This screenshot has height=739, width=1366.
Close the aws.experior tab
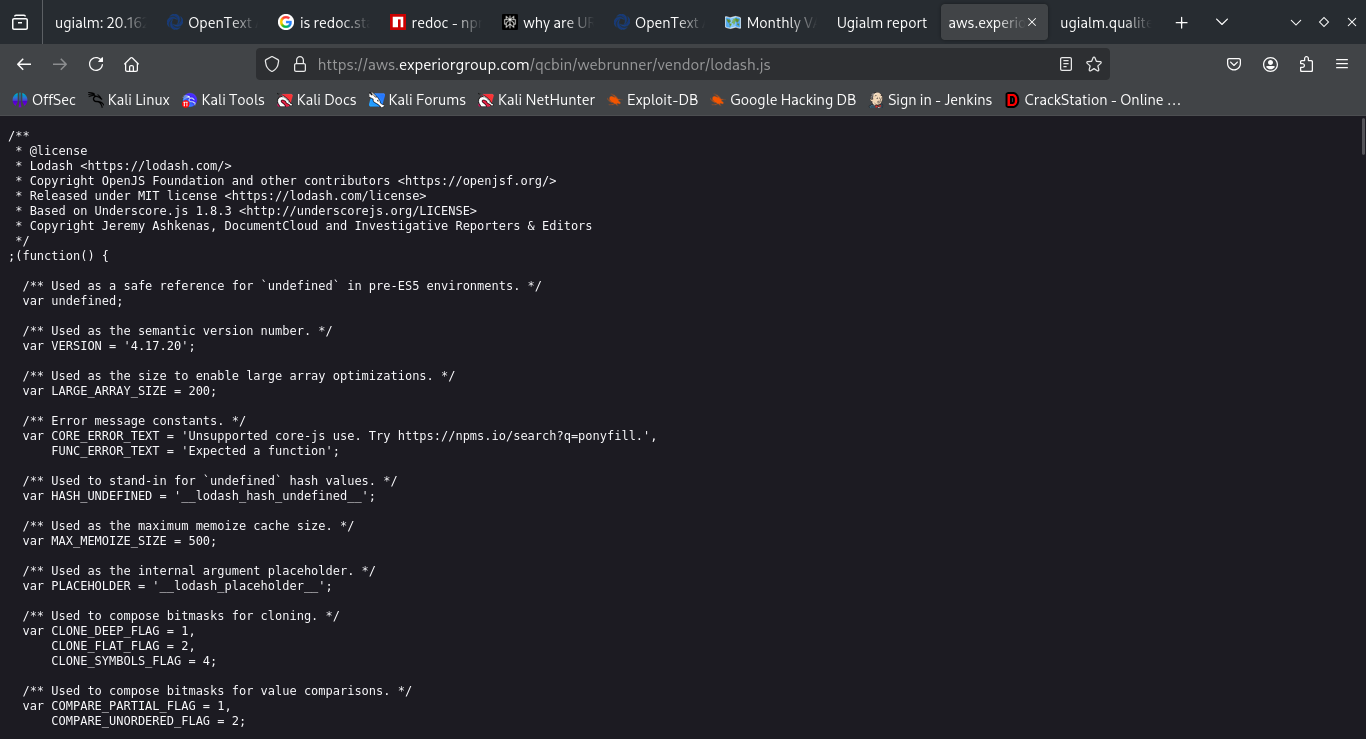1033,22
